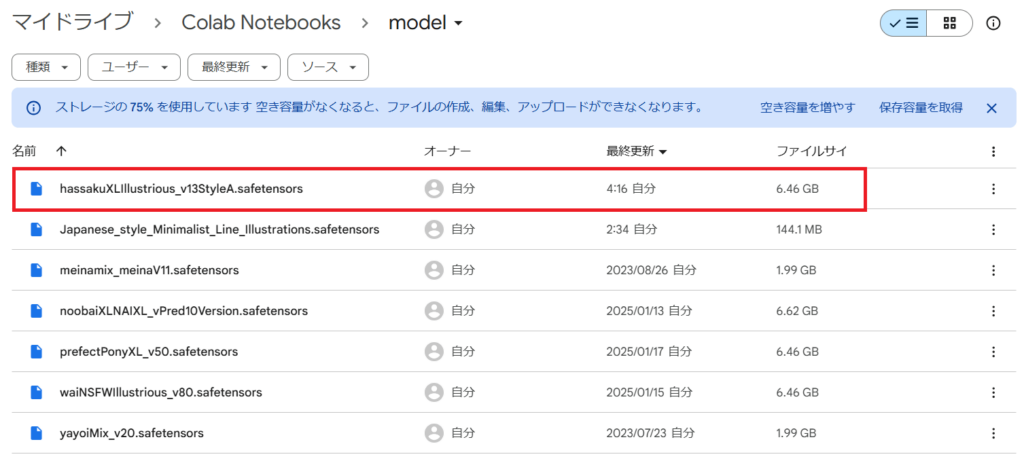Click the 空き容量を増やす link
1024x463 pixels.
(x=807, y=108)
